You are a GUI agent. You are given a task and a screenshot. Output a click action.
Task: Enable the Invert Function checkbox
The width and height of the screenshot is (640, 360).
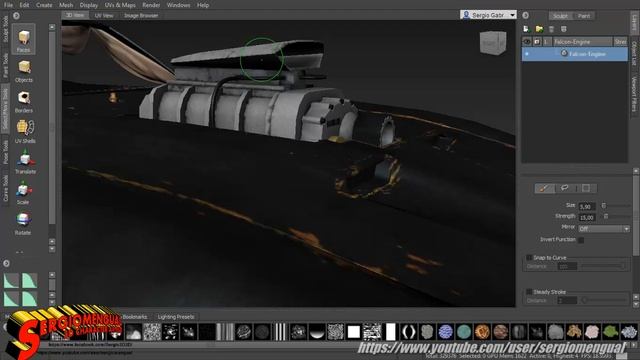(x=581, y=240)
